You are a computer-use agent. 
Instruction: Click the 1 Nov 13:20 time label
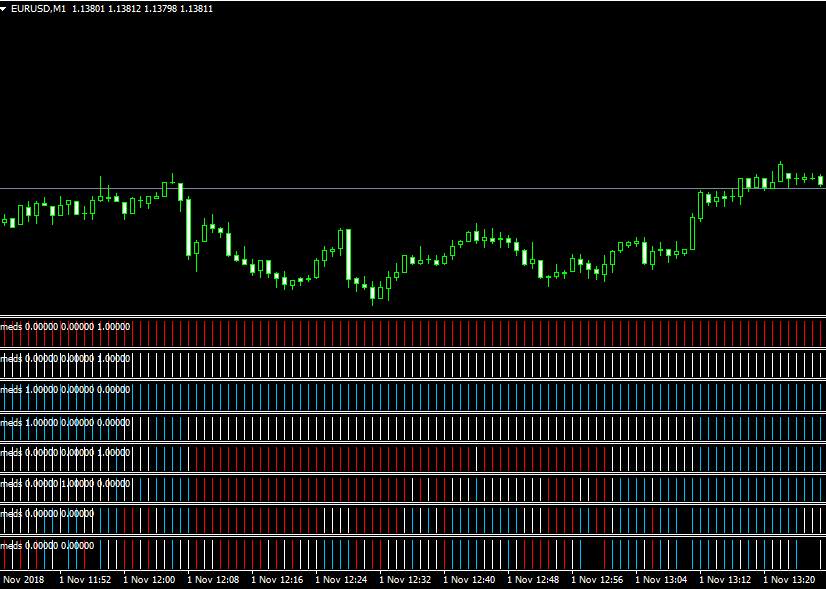pos(789,579)
